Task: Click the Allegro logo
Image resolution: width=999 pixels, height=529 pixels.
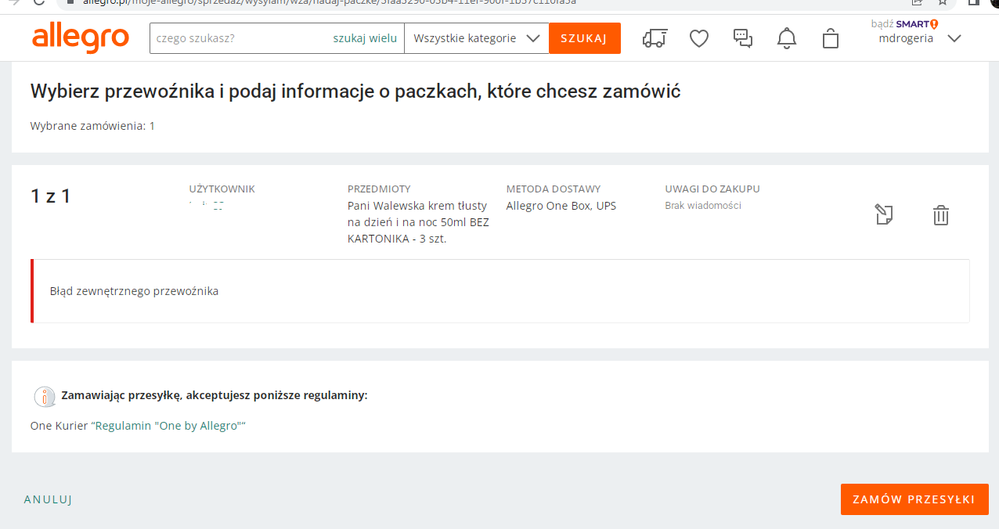Action: [80, 38]
